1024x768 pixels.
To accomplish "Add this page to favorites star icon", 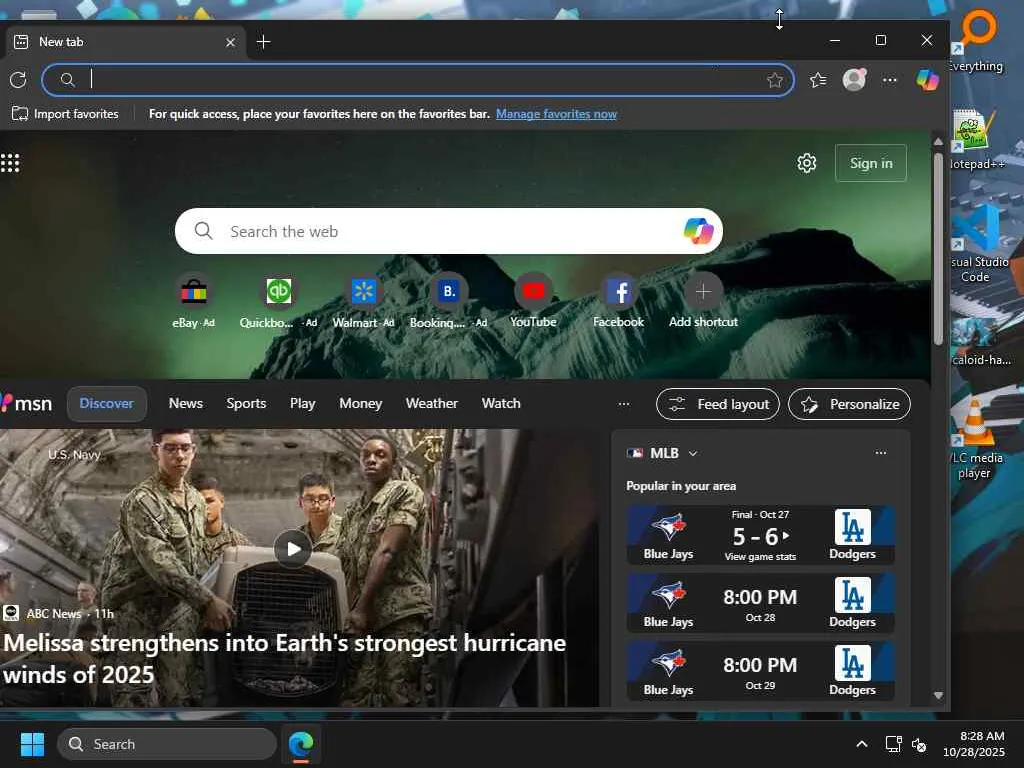I will point(775,80).
